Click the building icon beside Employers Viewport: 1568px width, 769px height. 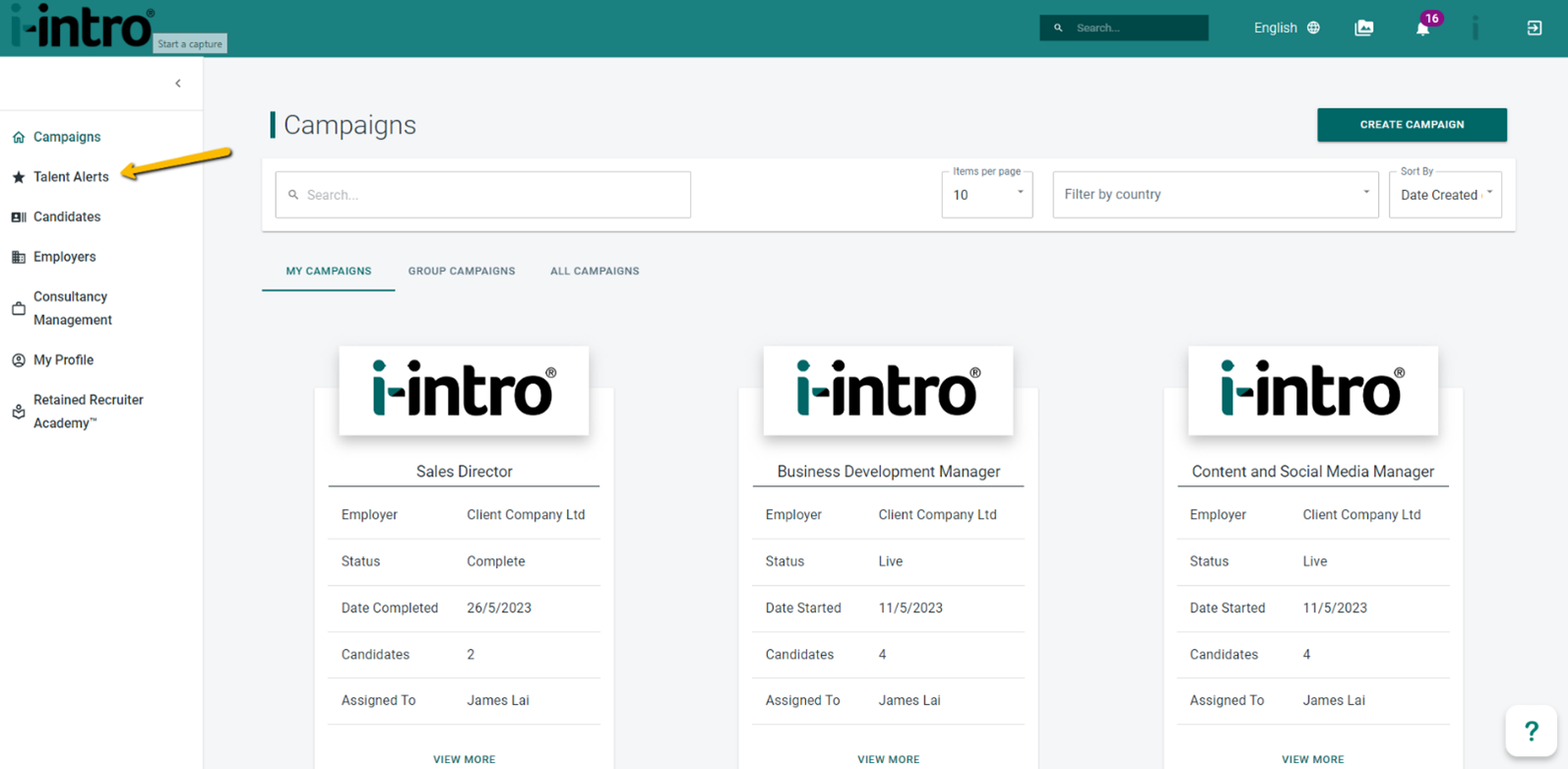pos(19,257)
